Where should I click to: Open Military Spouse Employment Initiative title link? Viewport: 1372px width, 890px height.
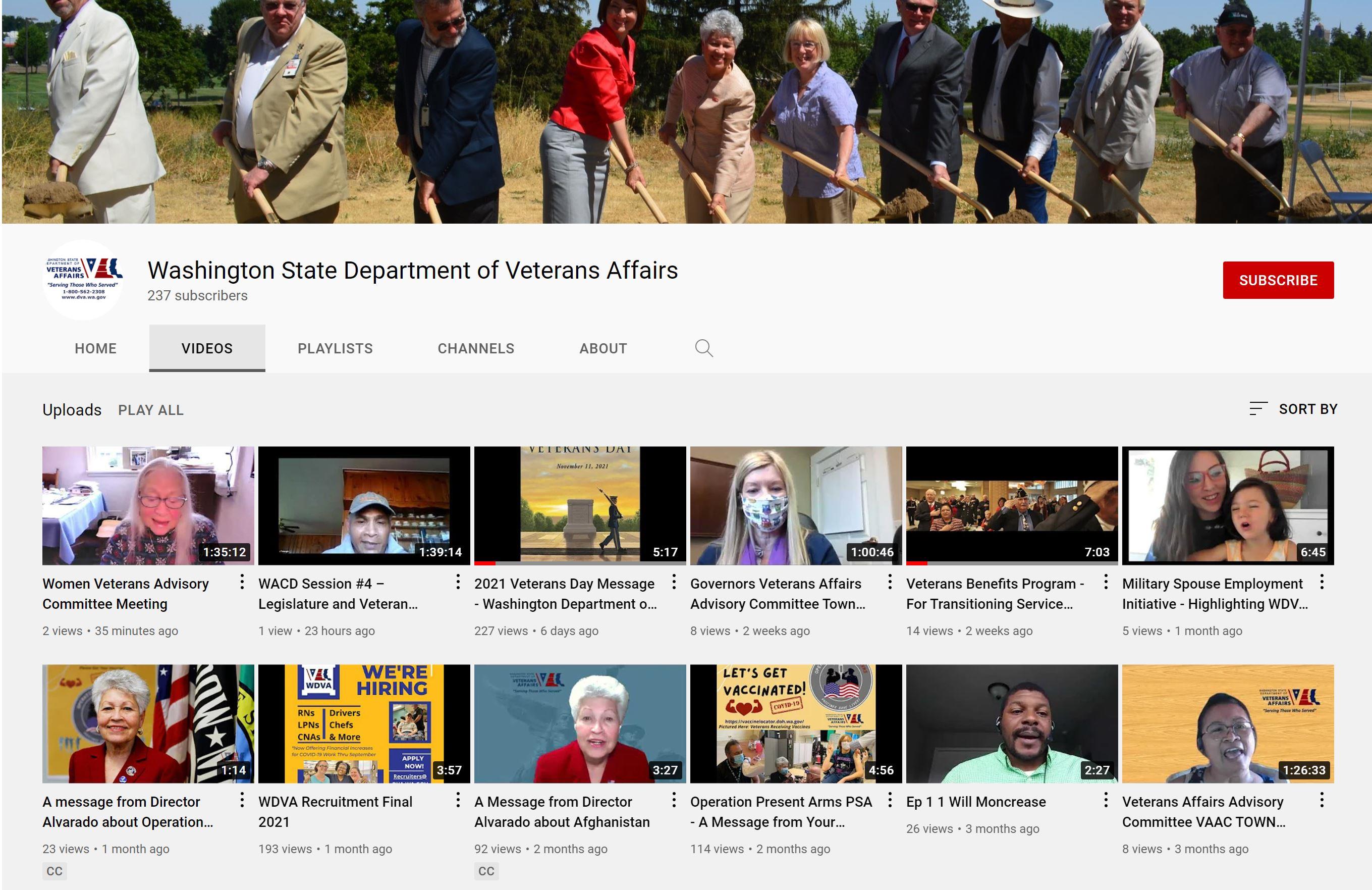(x=1215, y=594)
